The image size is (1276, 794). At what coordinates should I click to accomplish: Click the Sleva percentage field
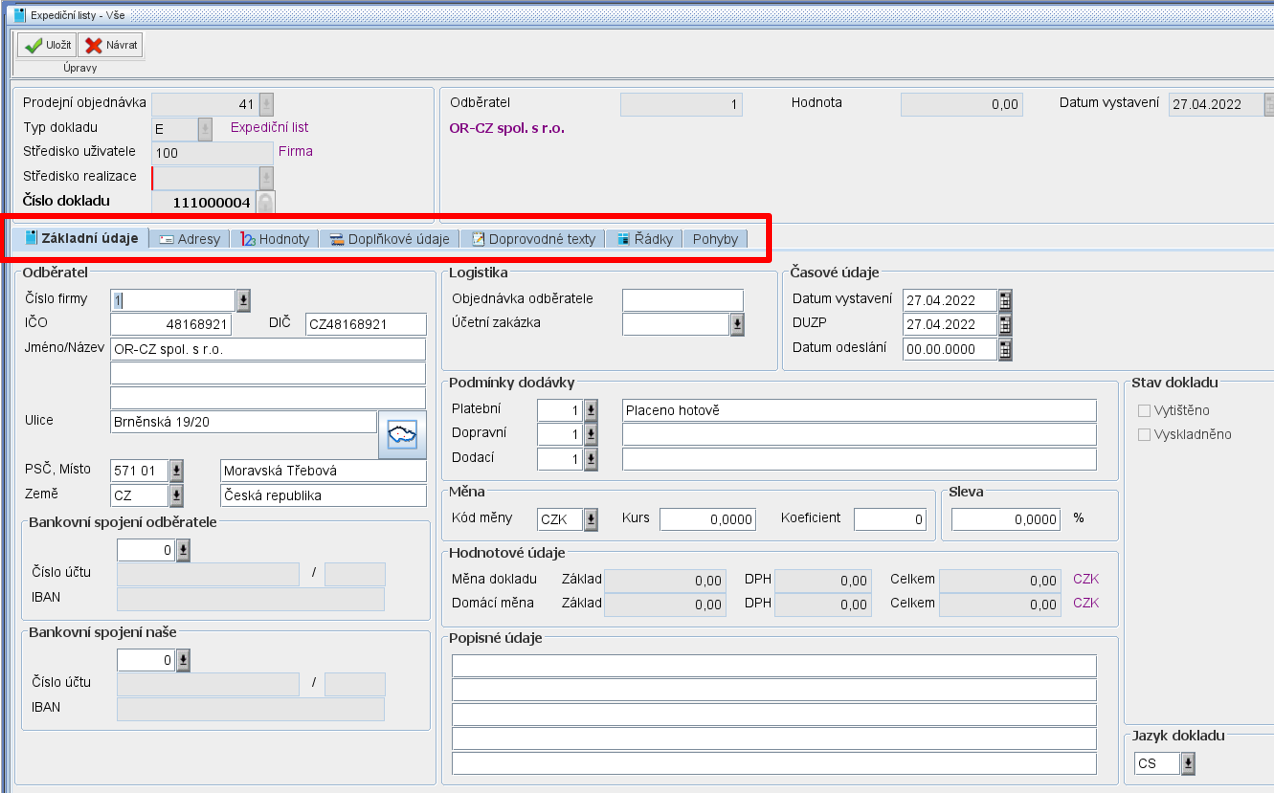coord(1004,520)
